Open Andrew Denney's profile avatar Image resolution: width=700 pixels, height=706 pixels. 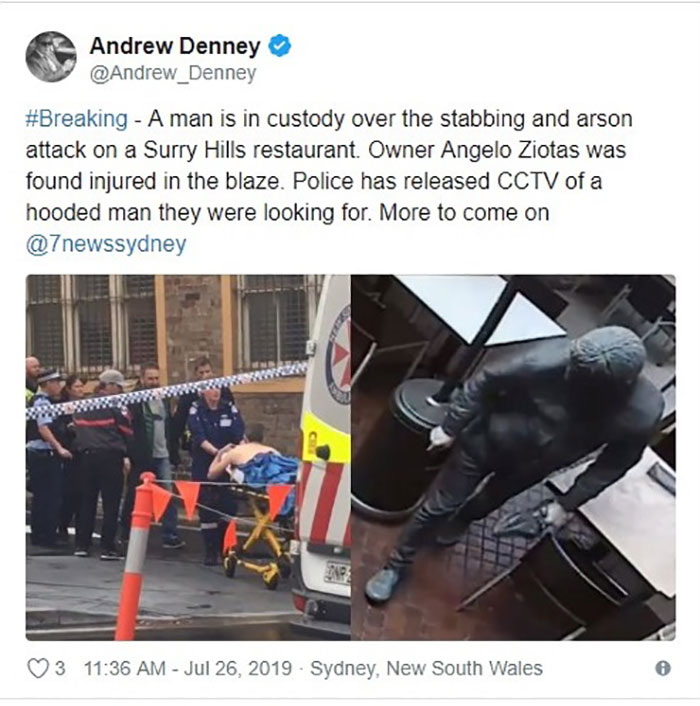coord(51,57)
